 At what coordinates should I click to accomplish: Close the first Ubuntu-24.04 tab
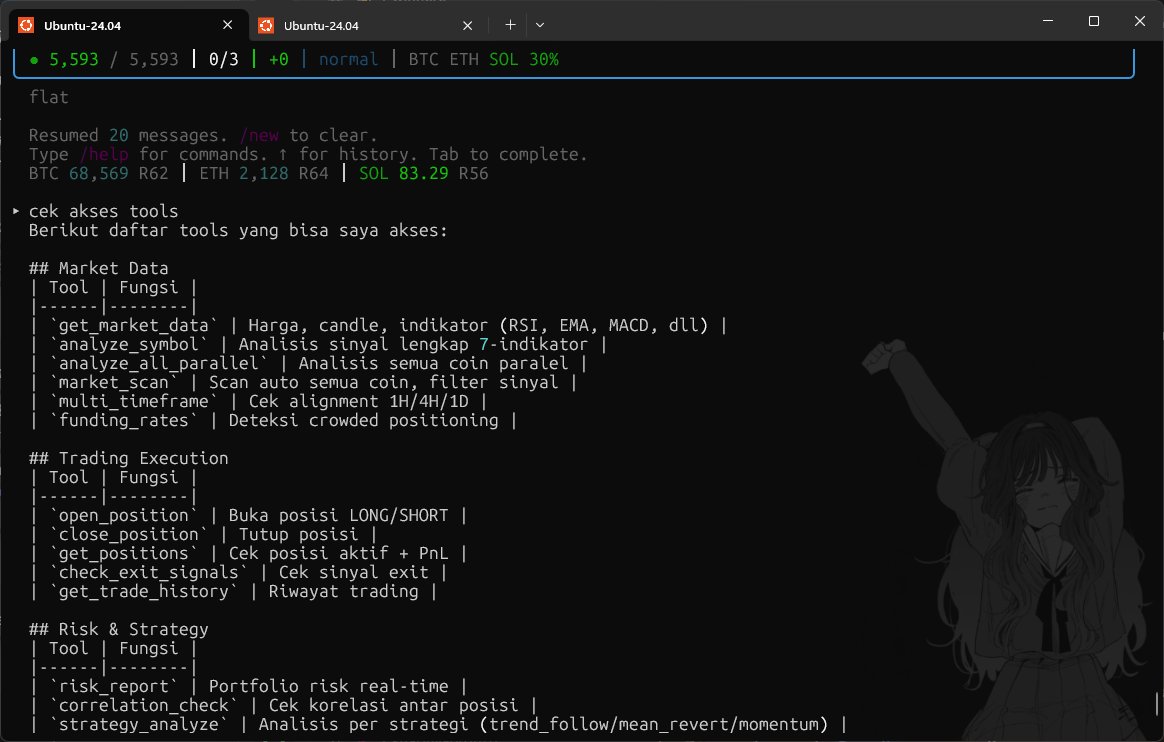(x=227, y=25)
